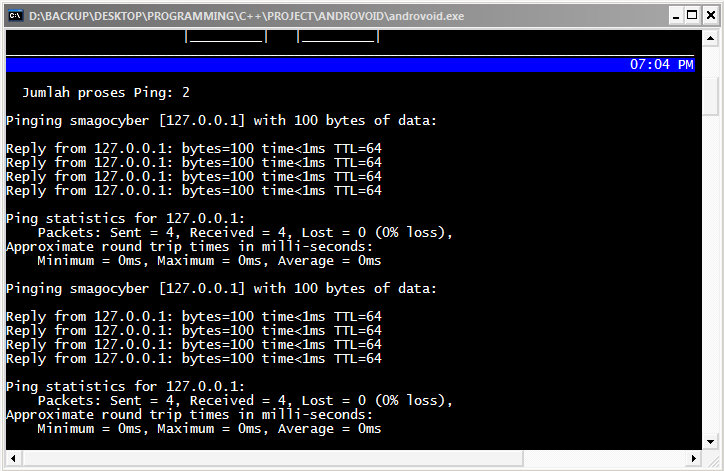The image size is (724, 471).
Task: Click the horizontal scrollbar thumb
Action: pos(273,459)
